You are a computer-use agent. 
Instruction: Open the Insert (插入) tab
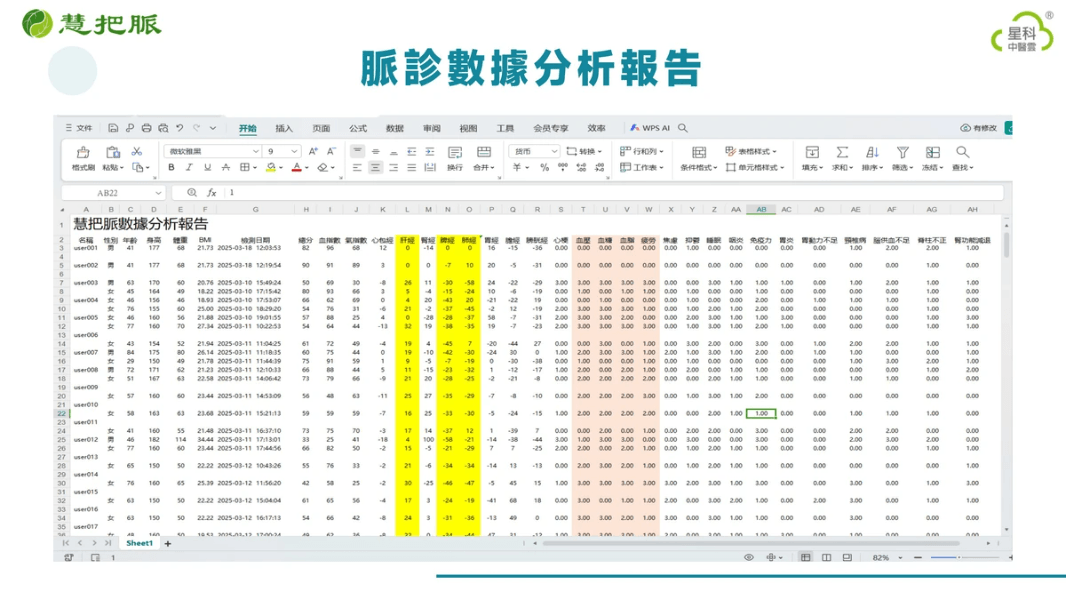(x=284, y=128)
